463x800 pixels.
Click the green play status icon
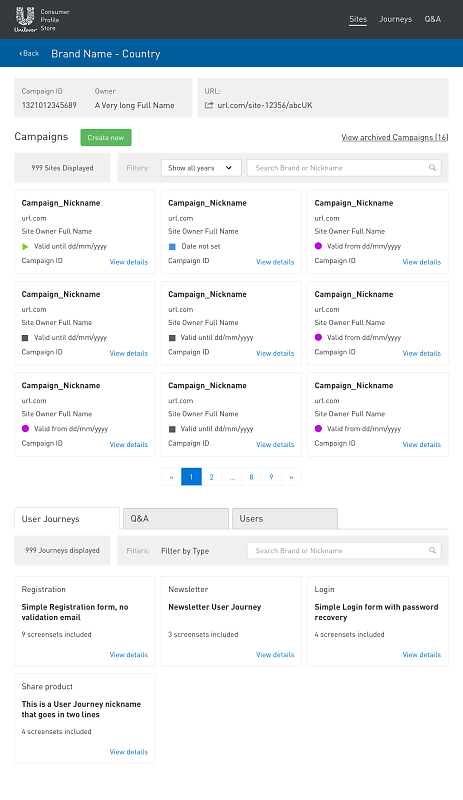point(26,246)
